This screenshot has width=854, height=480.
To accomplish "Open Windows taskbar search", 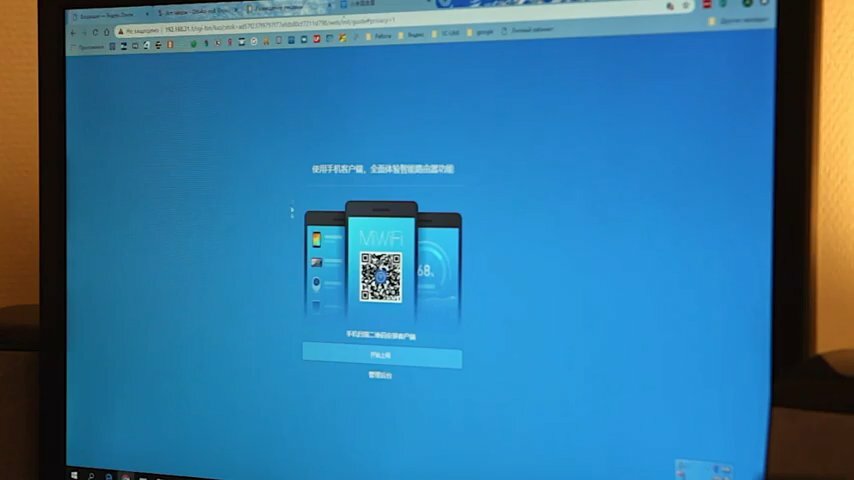I will click(x=91, y=477).
